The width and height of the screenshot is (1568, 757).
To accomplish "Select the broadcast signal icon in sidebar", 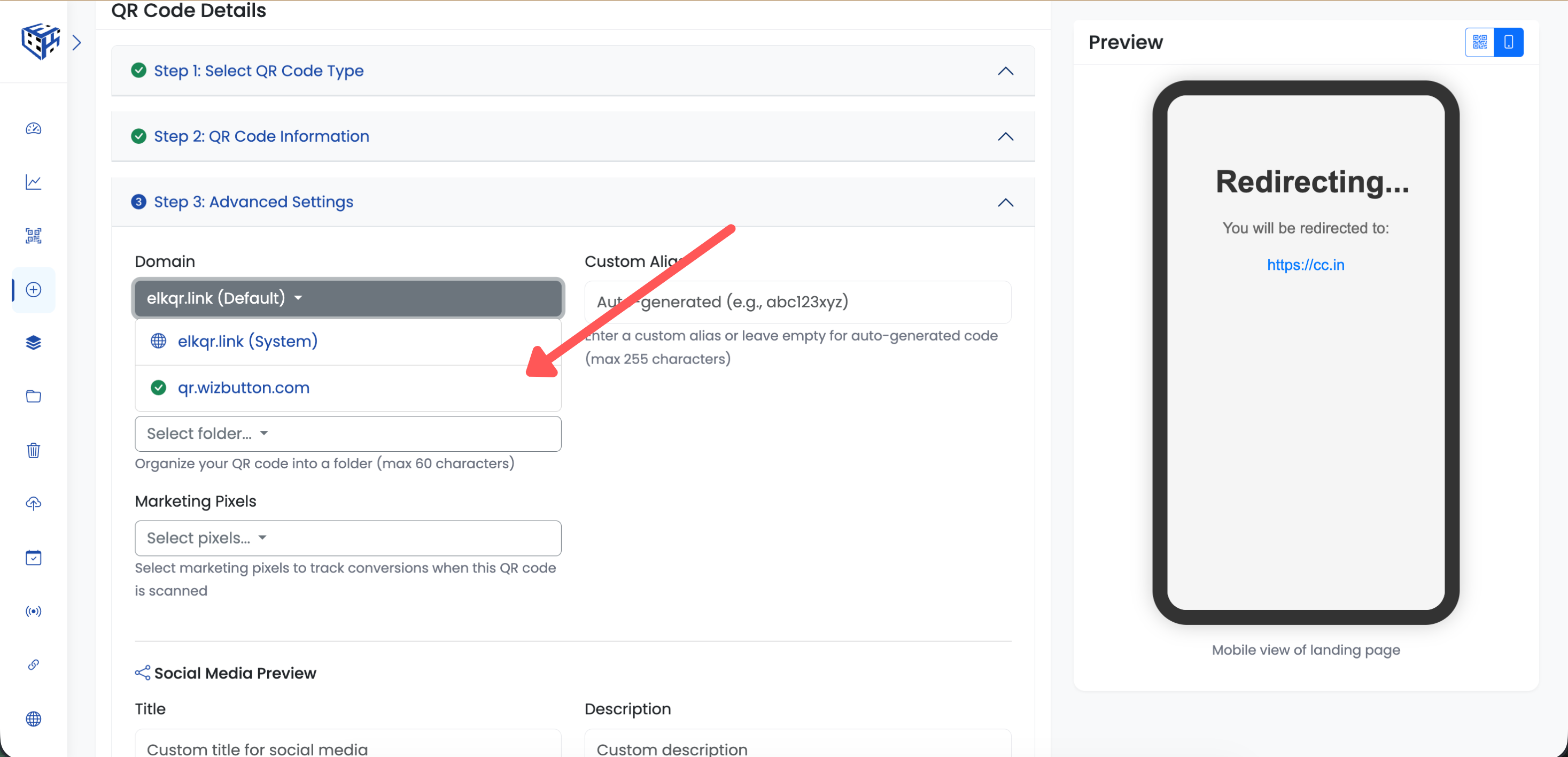I will pos(34,612).
